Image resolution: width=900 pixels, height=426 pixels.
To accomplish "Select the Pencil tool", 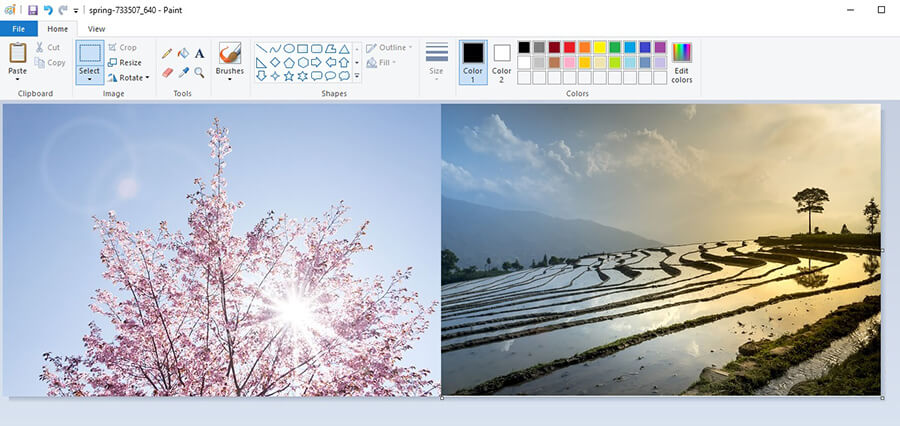I will coord(167,53).
